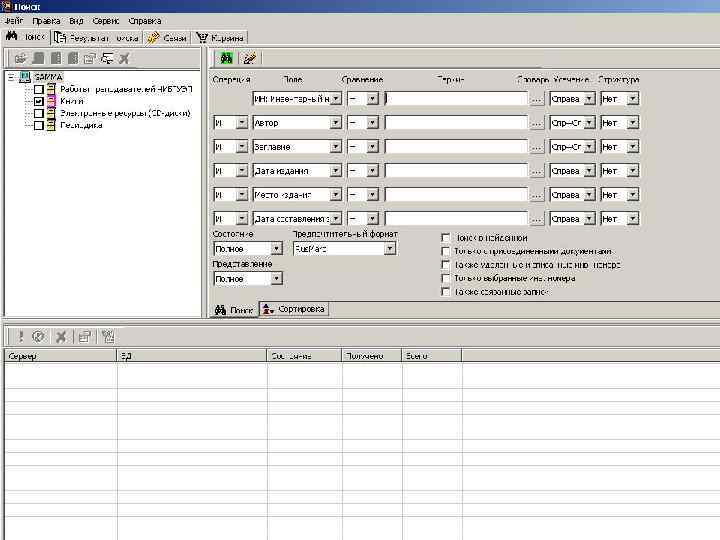Click the pencil clear-form toolbar icon
The height and width of the screenshot is (540, 720).
[250, 58]
